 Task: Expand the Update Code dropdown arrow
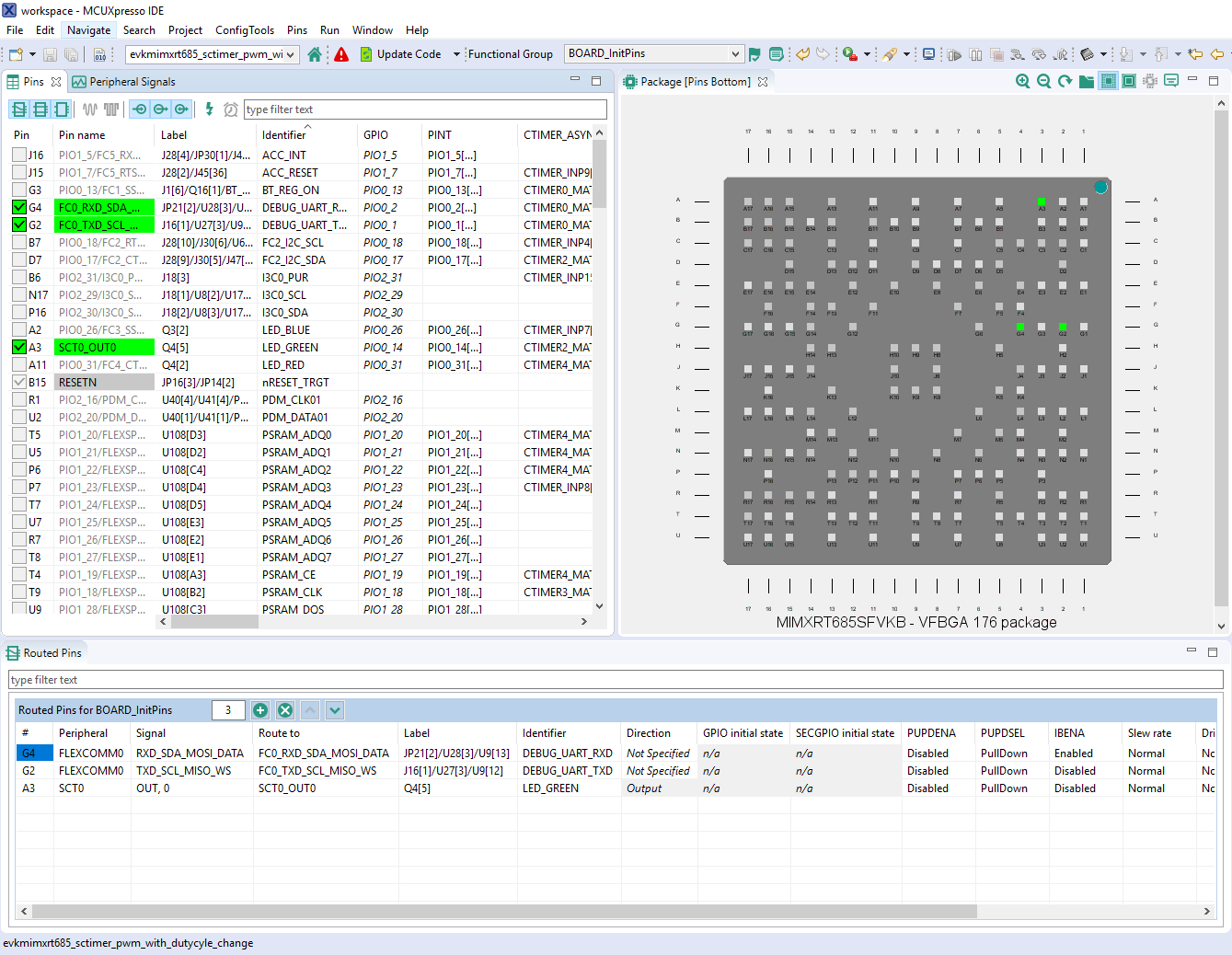[456, 54]
